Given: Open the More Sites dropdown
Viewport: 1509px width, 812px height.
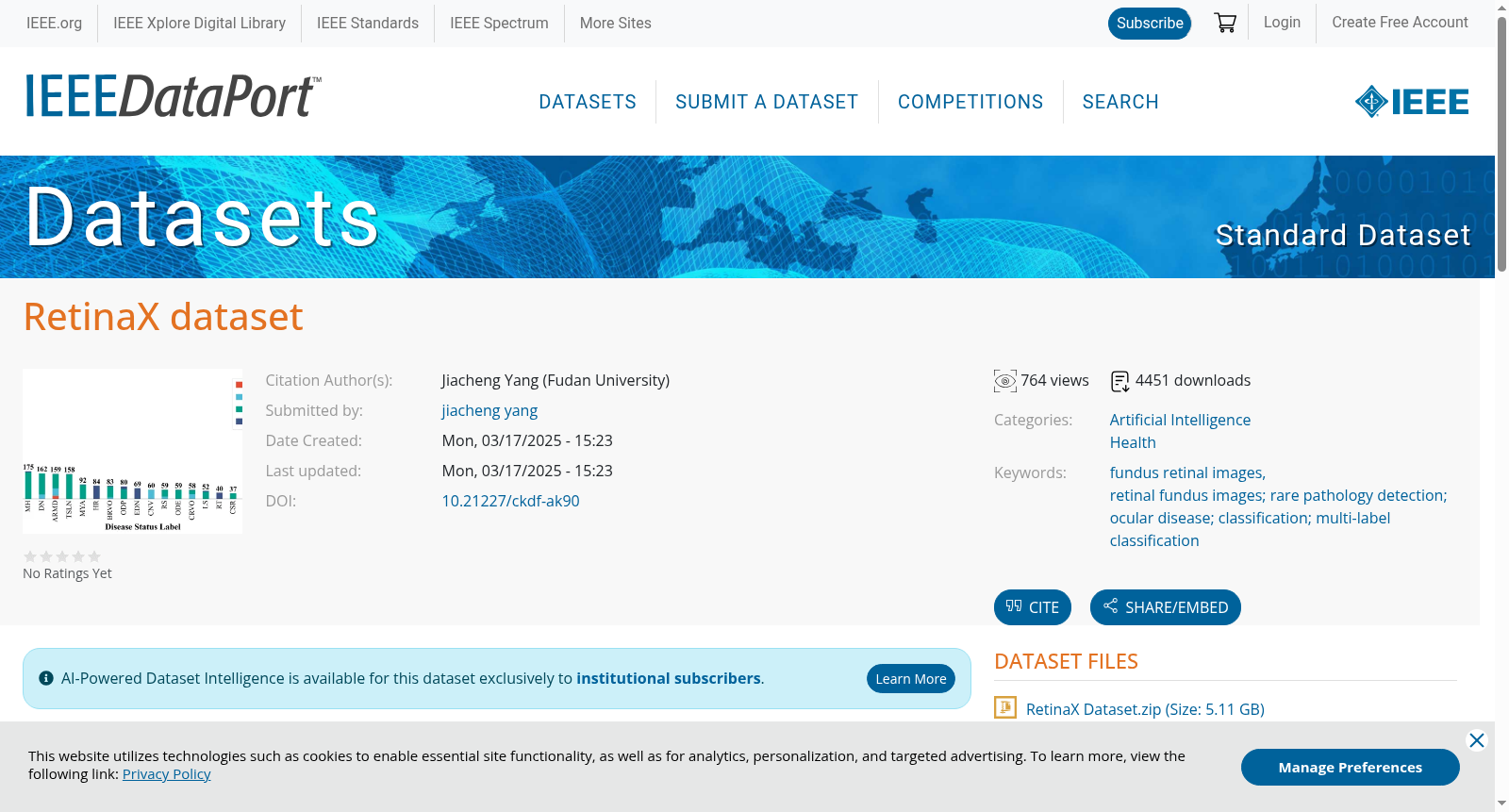Looking at the screenshot, I should tap(616, 23).
